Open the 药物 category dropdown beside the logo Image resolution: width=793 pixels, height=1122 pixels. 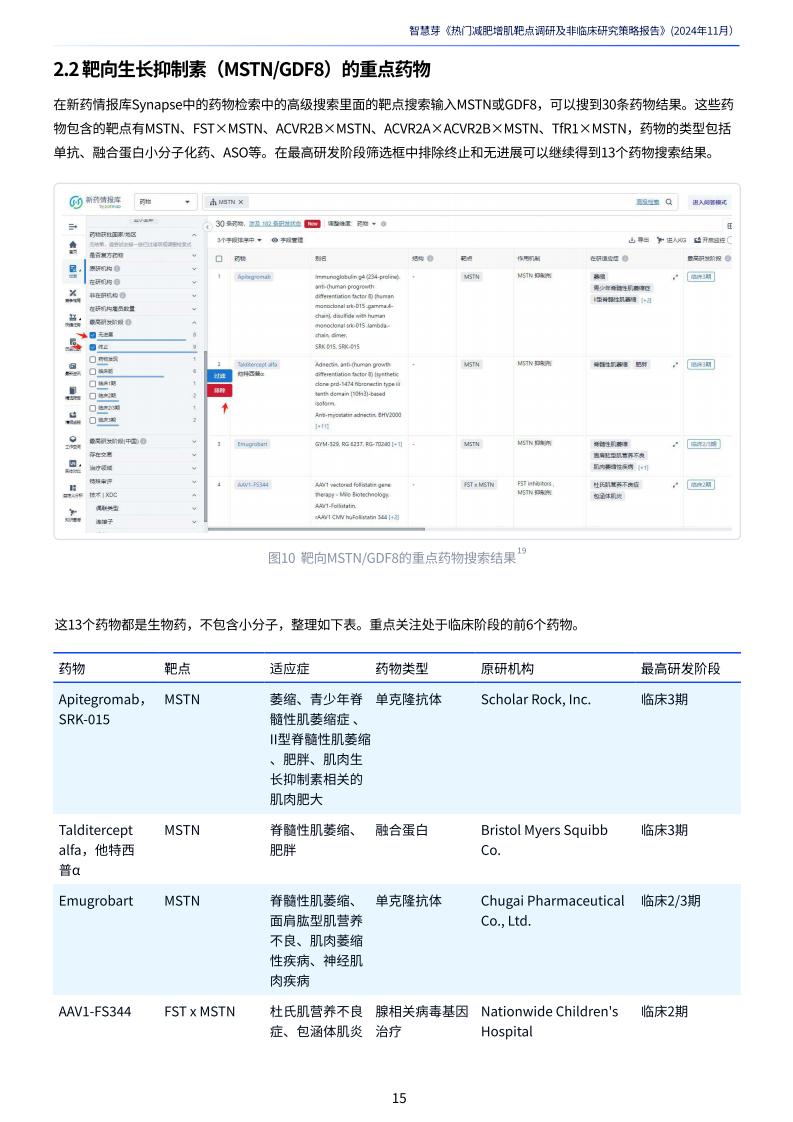click(x=165, y=203)
